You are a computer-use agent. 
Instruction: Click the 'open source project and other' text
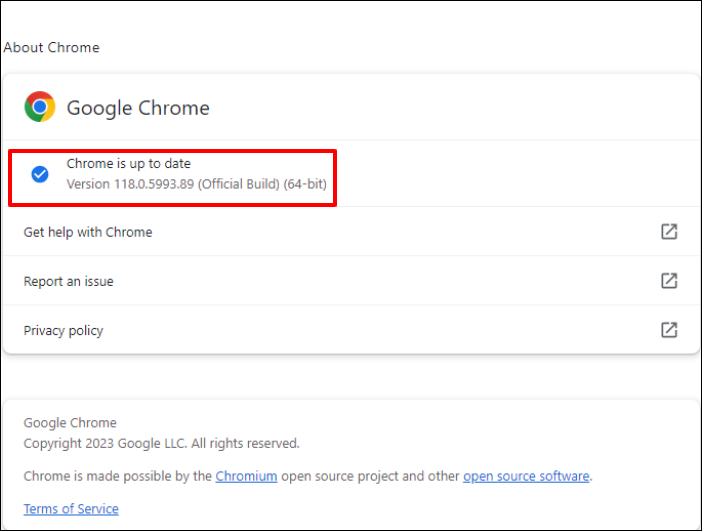point(370,476)
